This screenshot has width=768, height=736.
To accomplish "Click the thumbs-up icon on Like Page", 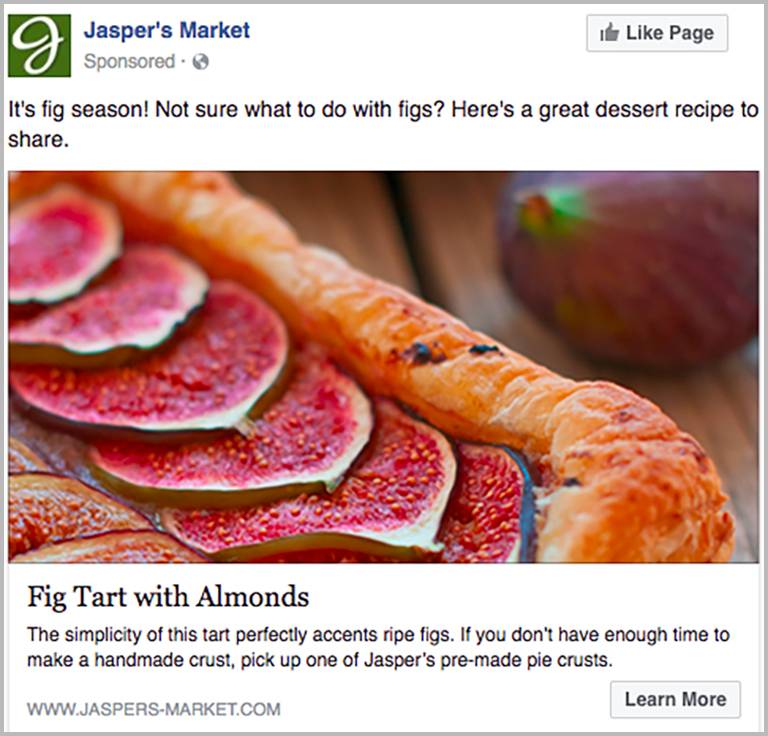I will [x=608, y=33].
